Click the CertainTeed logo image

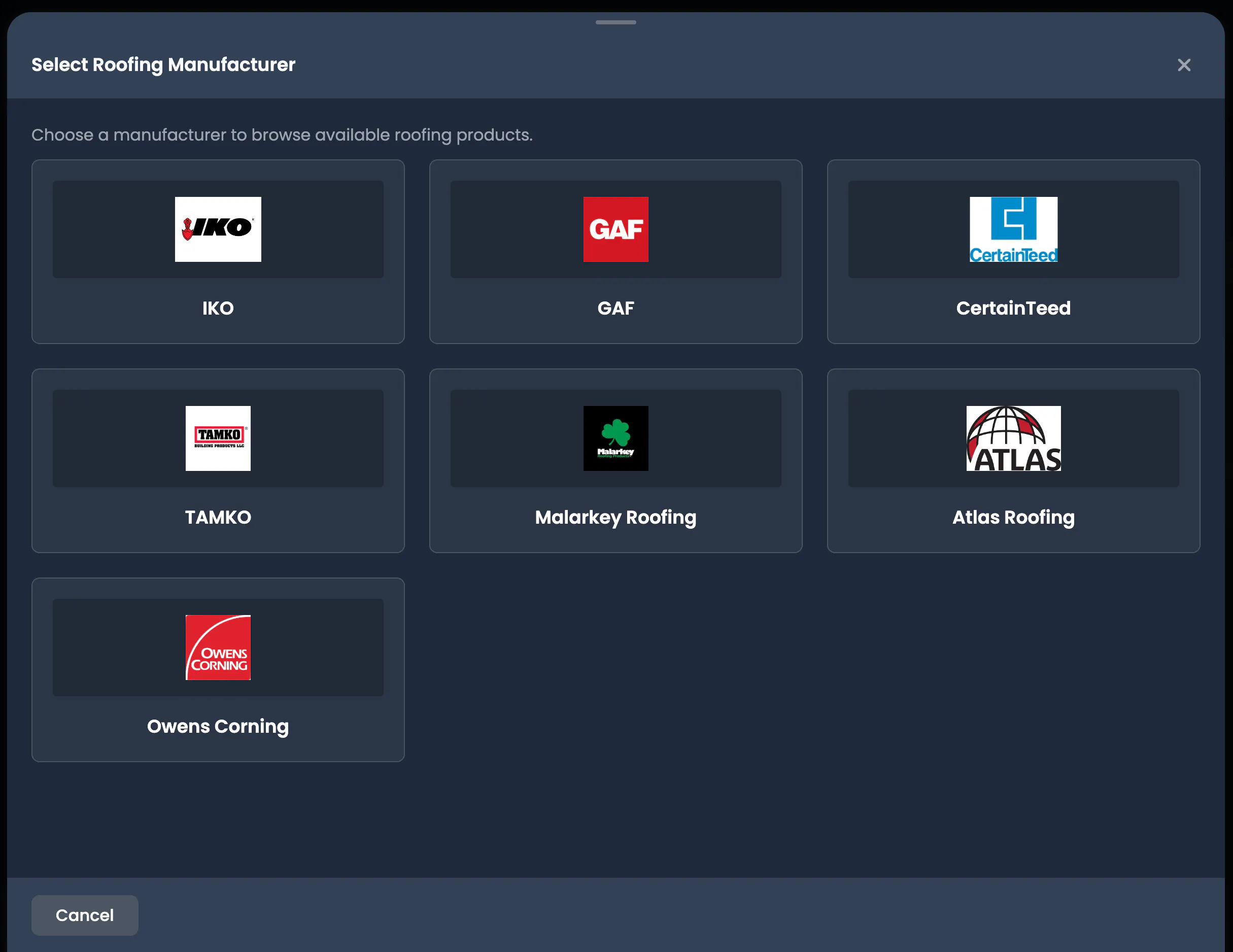coord(1013,229)
